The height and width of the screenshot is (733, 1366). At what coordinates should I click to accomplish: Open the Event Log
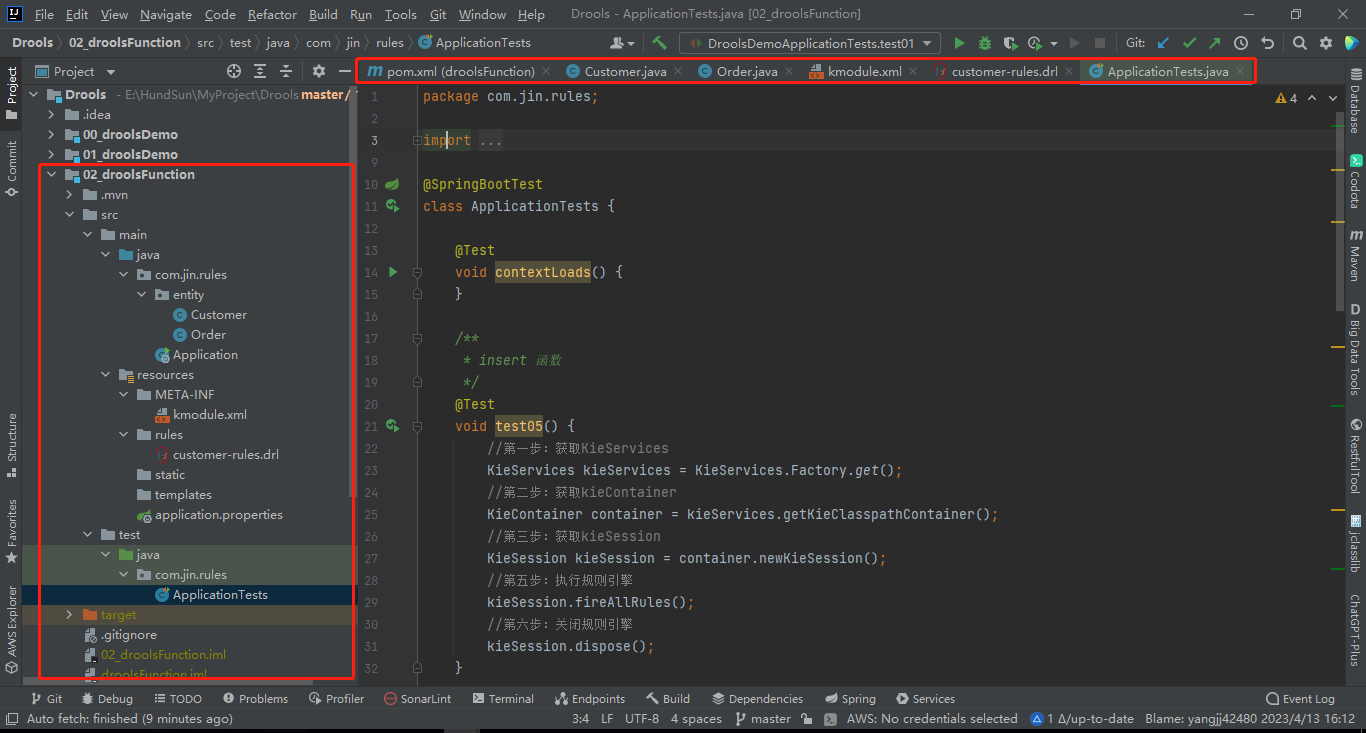pyautogui.click(x=1300, y=699)
